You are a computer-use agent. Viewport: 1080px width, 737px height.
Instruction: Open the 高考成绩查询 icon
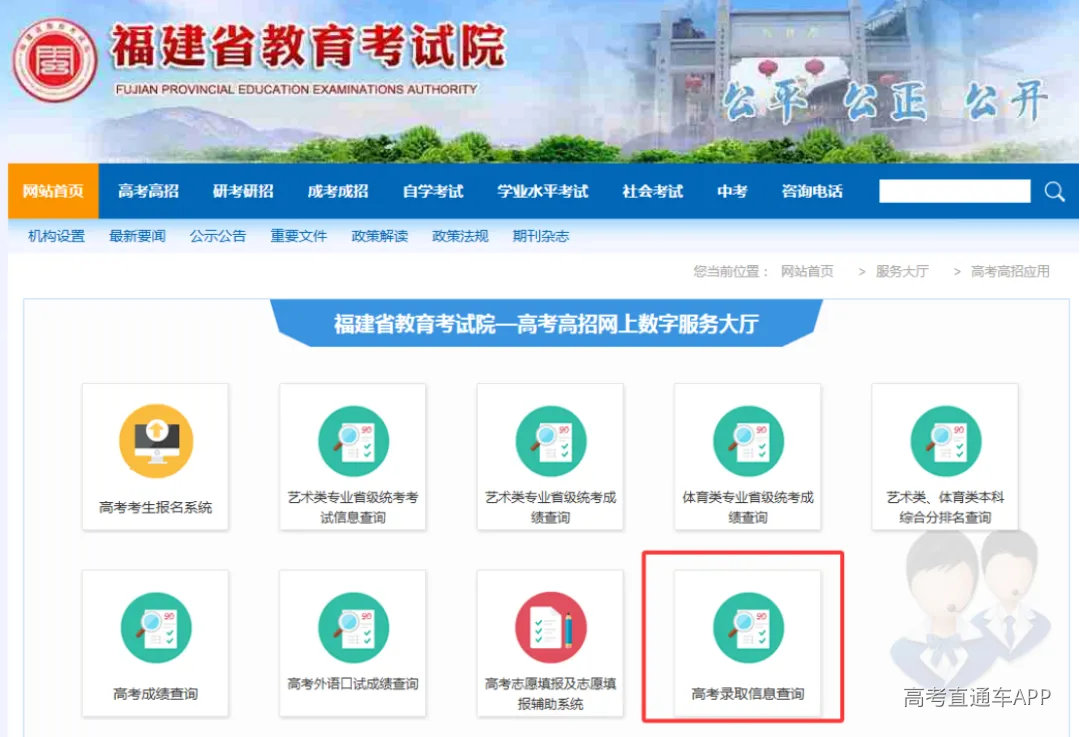click(x=156, y=627)
